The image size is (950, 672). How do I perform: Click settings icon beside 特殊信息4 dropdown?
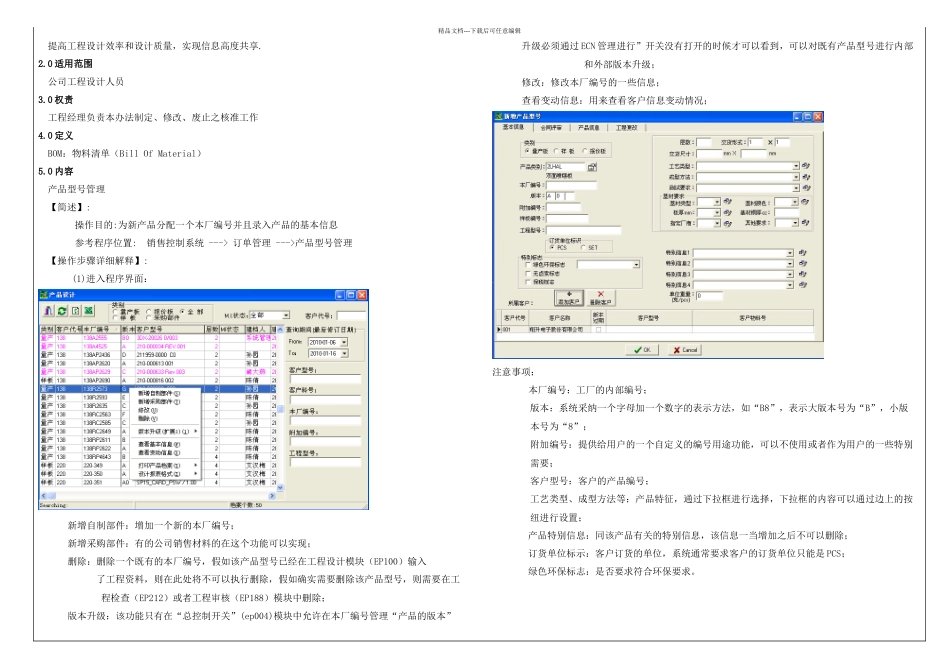[803, 284]
